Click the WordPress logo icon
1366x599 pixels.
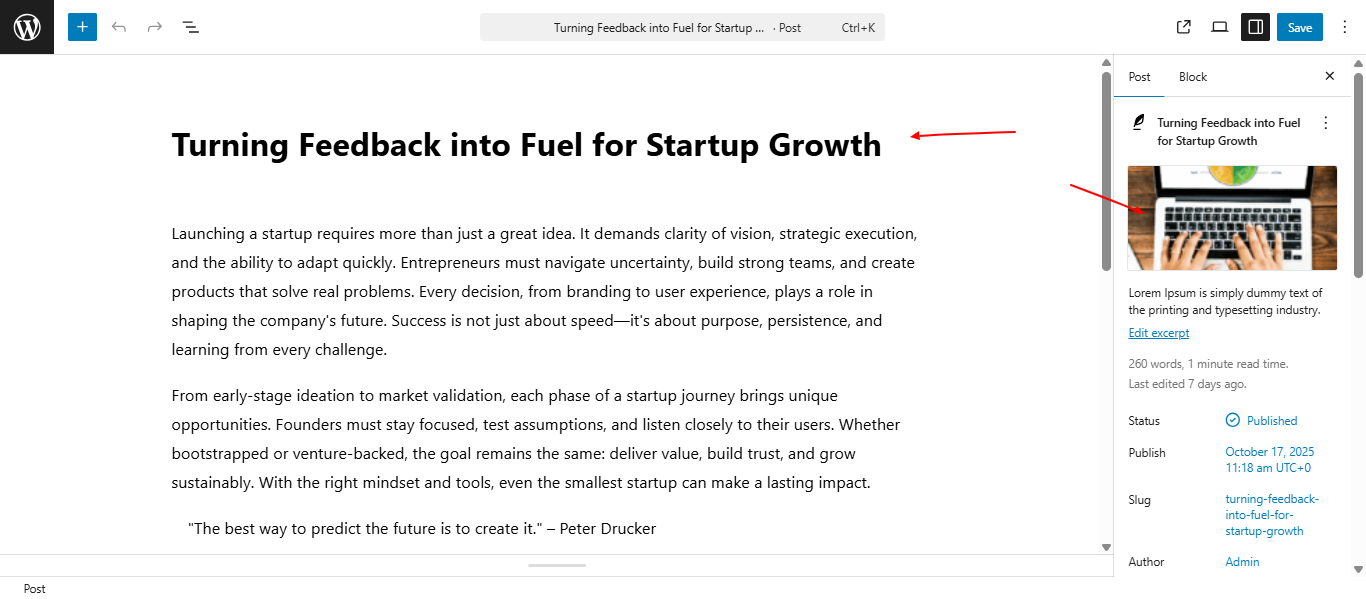pos(27,27)
